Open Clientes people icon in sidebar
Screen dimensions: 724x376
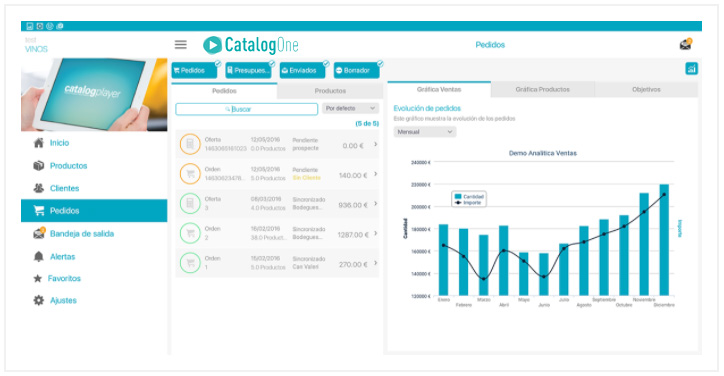point(39,188)
